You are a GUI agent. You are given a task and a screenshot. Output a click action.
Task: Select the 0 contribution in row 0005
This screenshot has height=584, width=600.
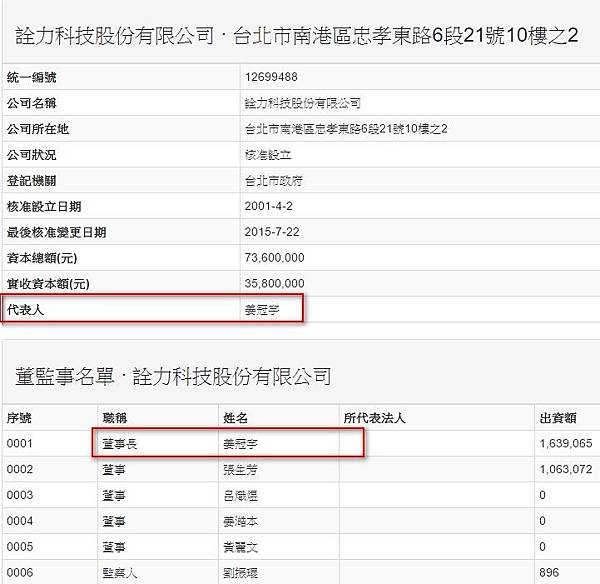pos(543,547)
